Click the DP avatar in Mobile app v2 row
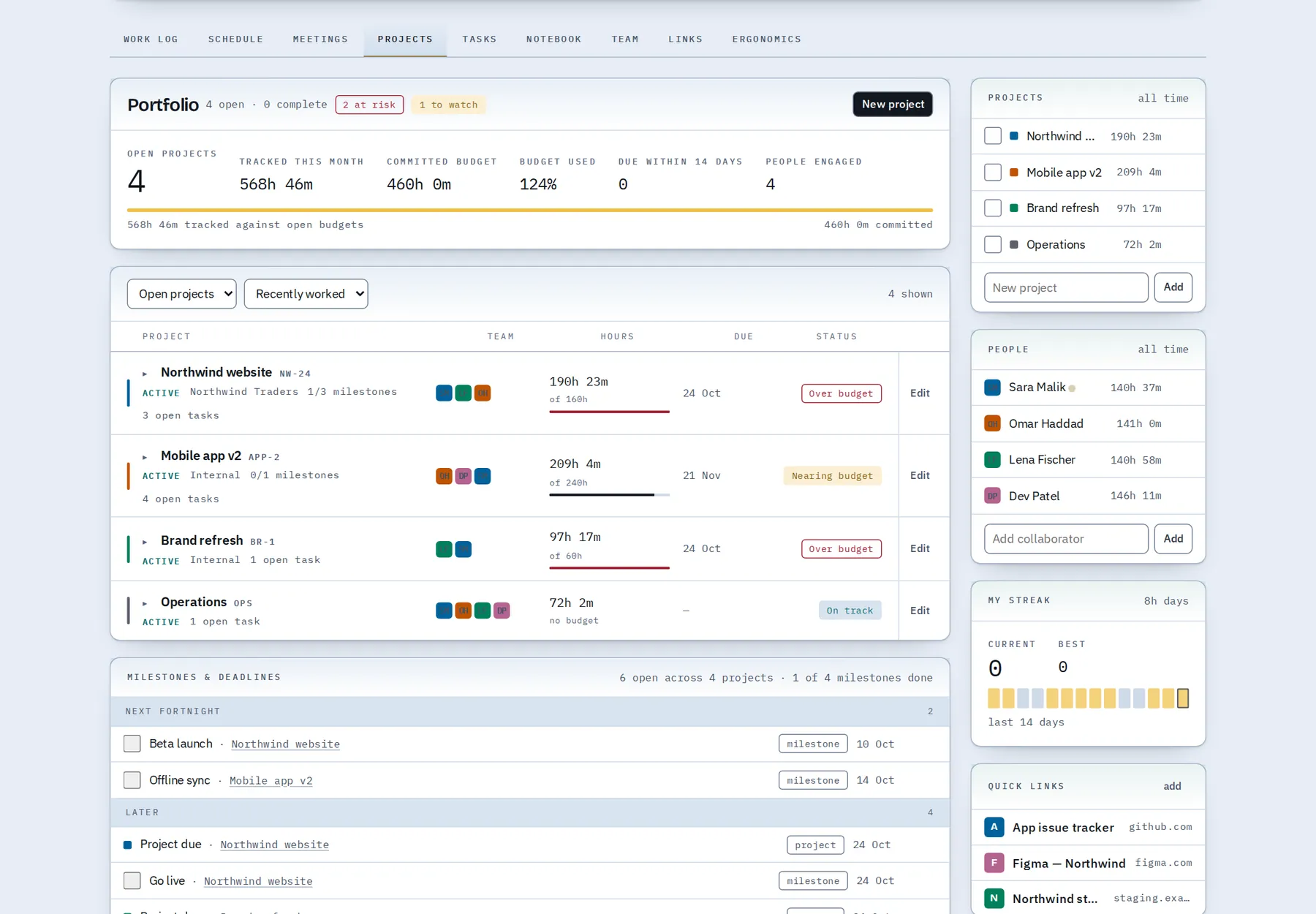The width and height of the screenshot is (1316, 914). (464, 476)
